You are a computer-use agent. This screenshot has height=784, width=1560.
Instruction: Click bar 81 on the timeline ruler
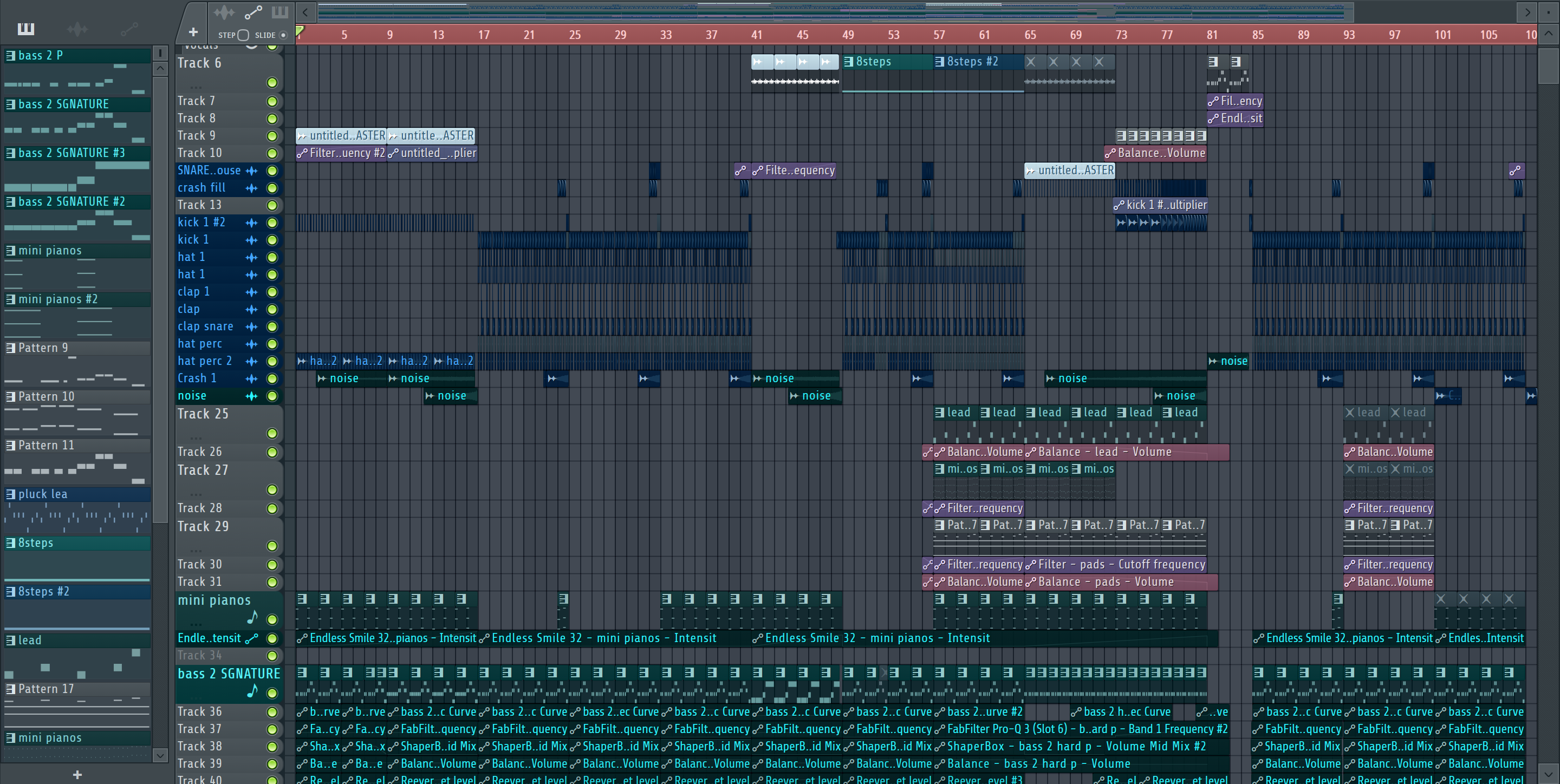[x=1212, y=35]
